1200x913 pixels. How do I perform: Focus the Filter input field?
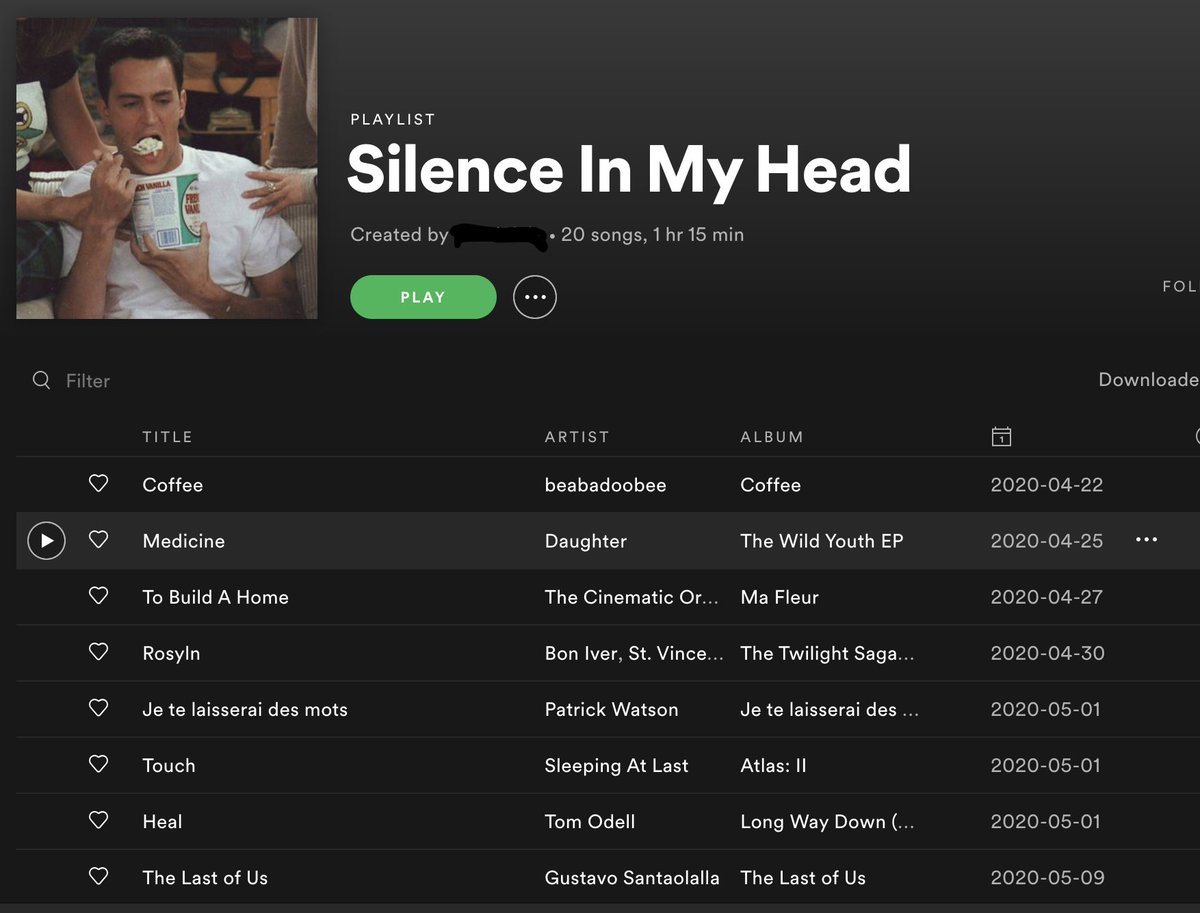click(x=88, y=381)
